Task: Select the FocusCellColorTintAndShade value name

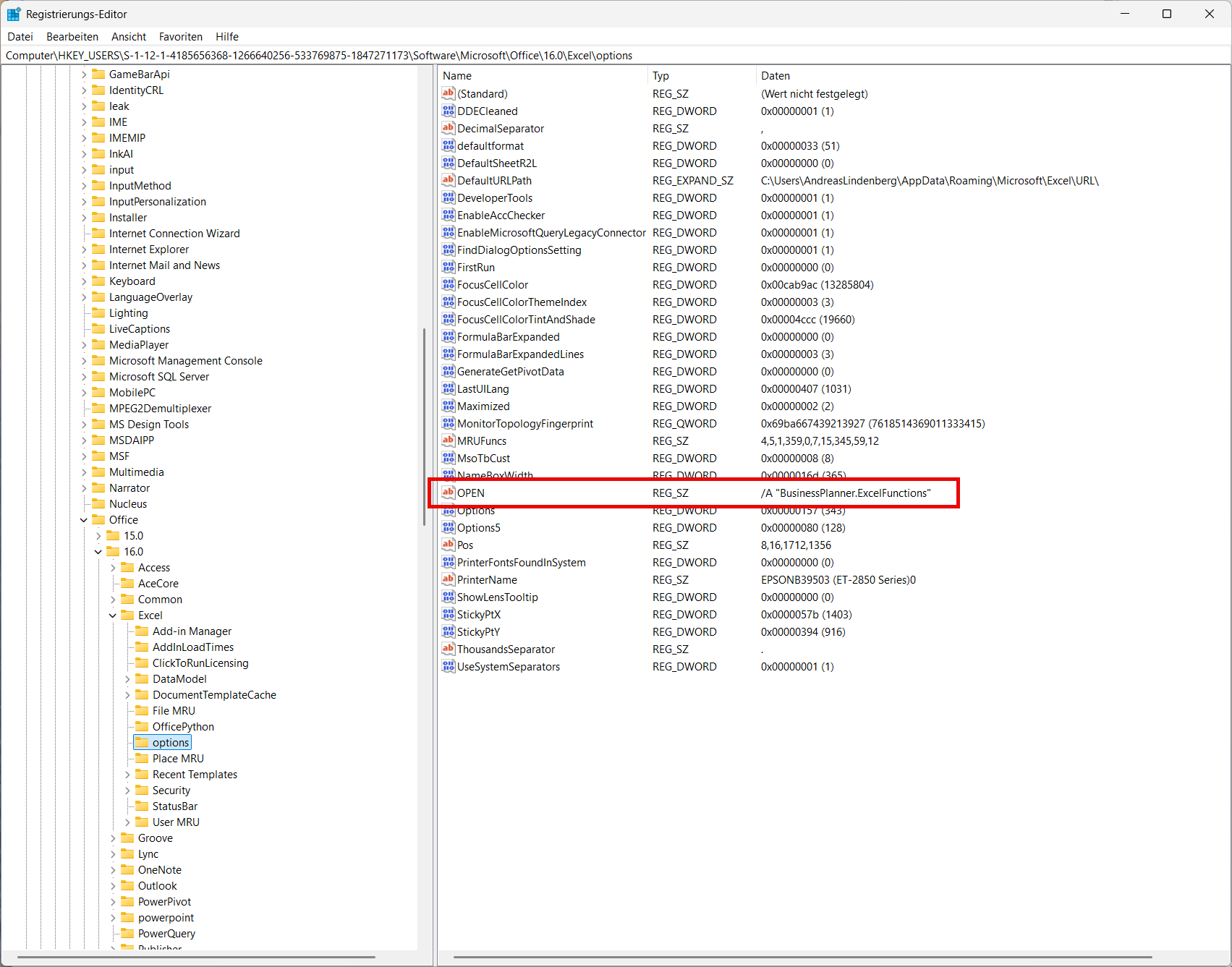Action: (526, 319)
